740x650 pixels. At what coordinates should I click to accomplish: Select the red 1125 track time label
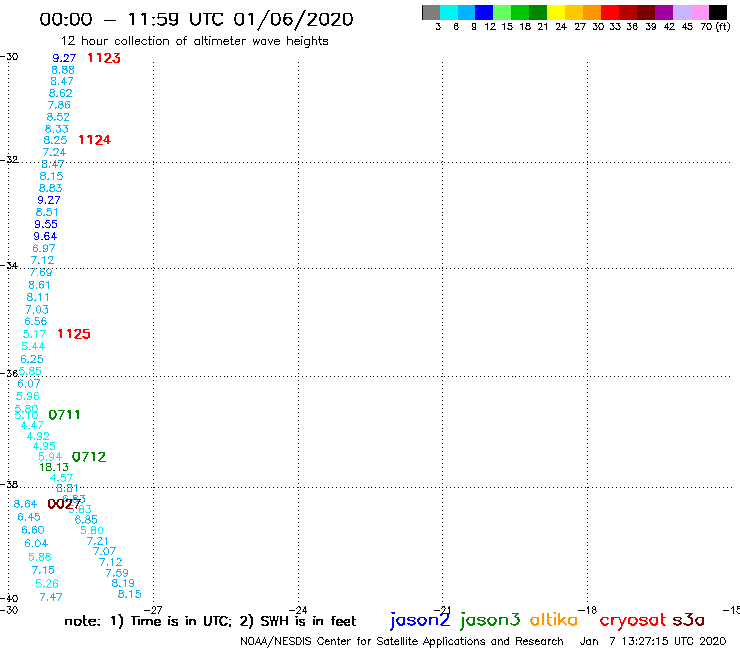pos(74,334)
